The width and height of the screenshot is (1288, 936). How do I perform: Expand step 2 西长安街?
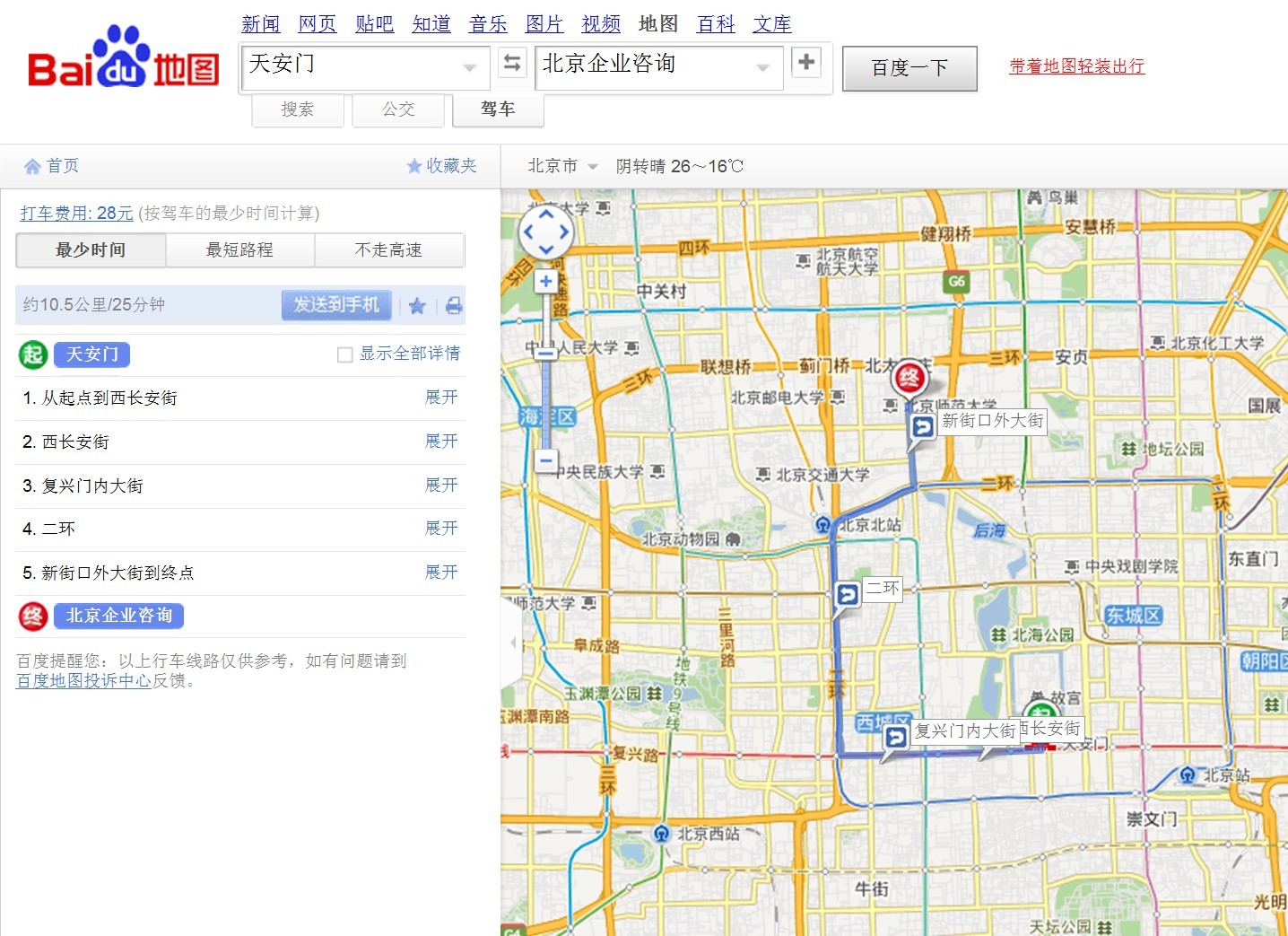(x=441, y=442)
